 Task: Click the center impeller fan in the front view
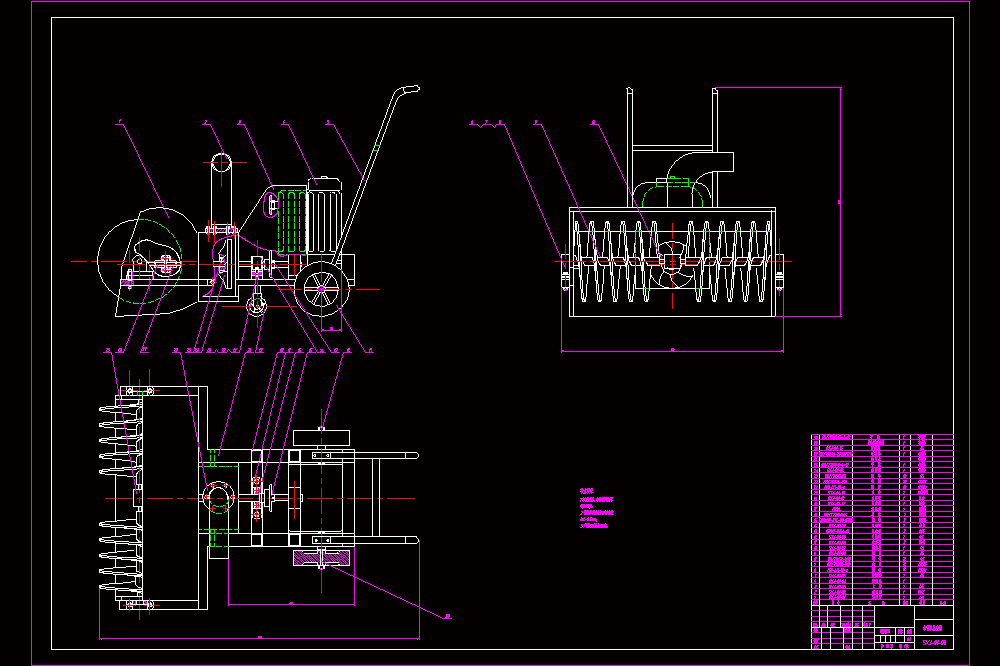tap(673, 263)
